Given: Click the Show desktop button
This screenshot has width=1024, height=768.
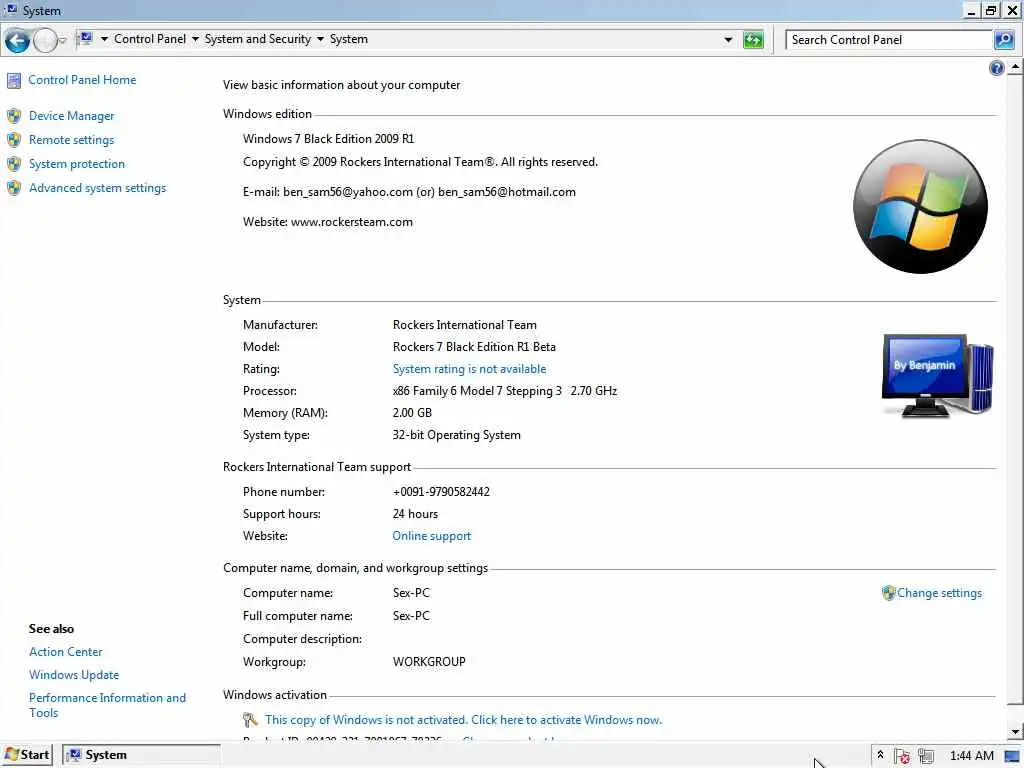Looking at the screenshot, I should click(1012, 756).
